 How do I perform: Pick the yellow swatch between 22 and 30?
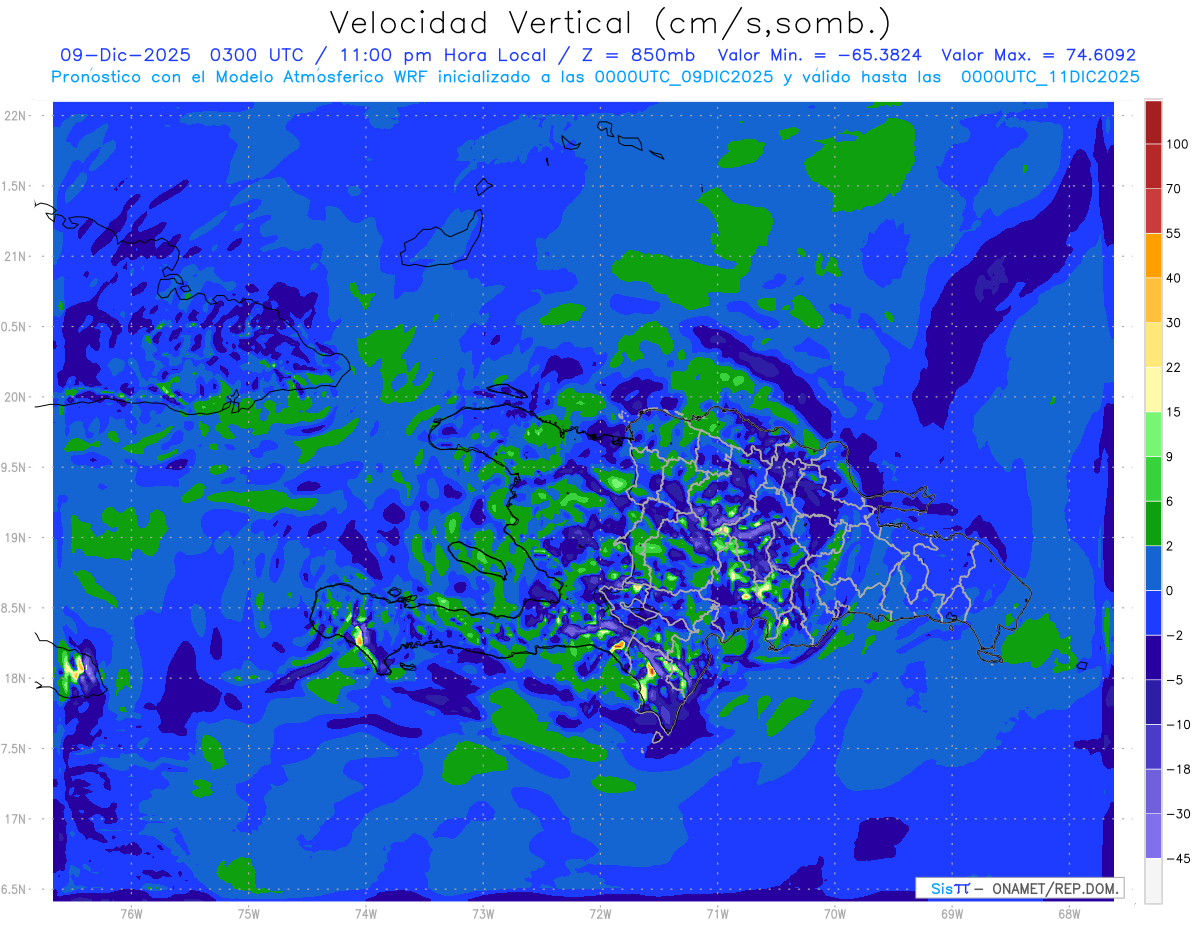coord(1153,344)
